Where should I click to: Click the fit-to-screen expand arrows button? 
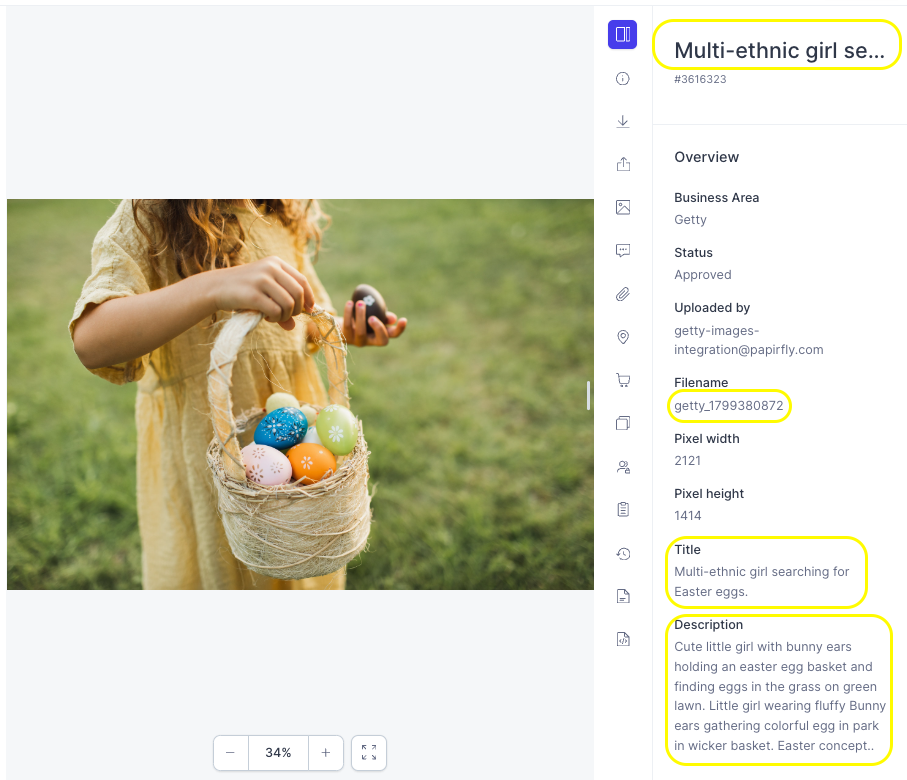click(x=369, y=753)
